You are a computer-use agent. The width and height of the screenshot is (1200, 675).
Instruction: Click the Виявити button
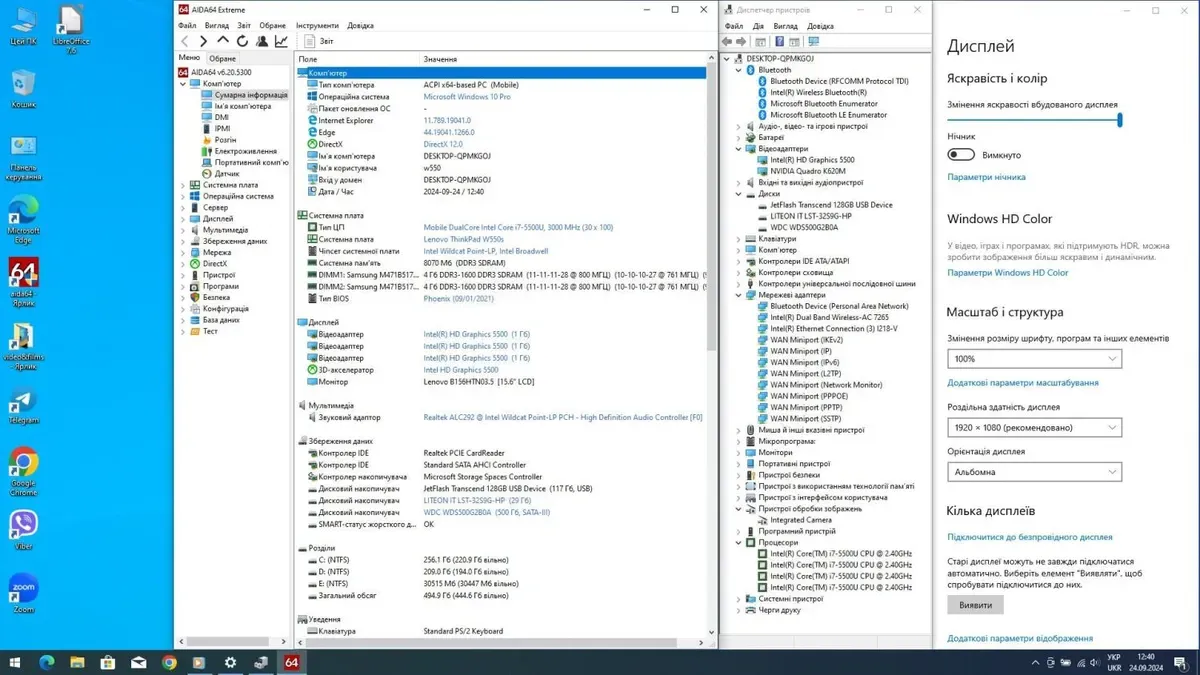coord(975,605)
